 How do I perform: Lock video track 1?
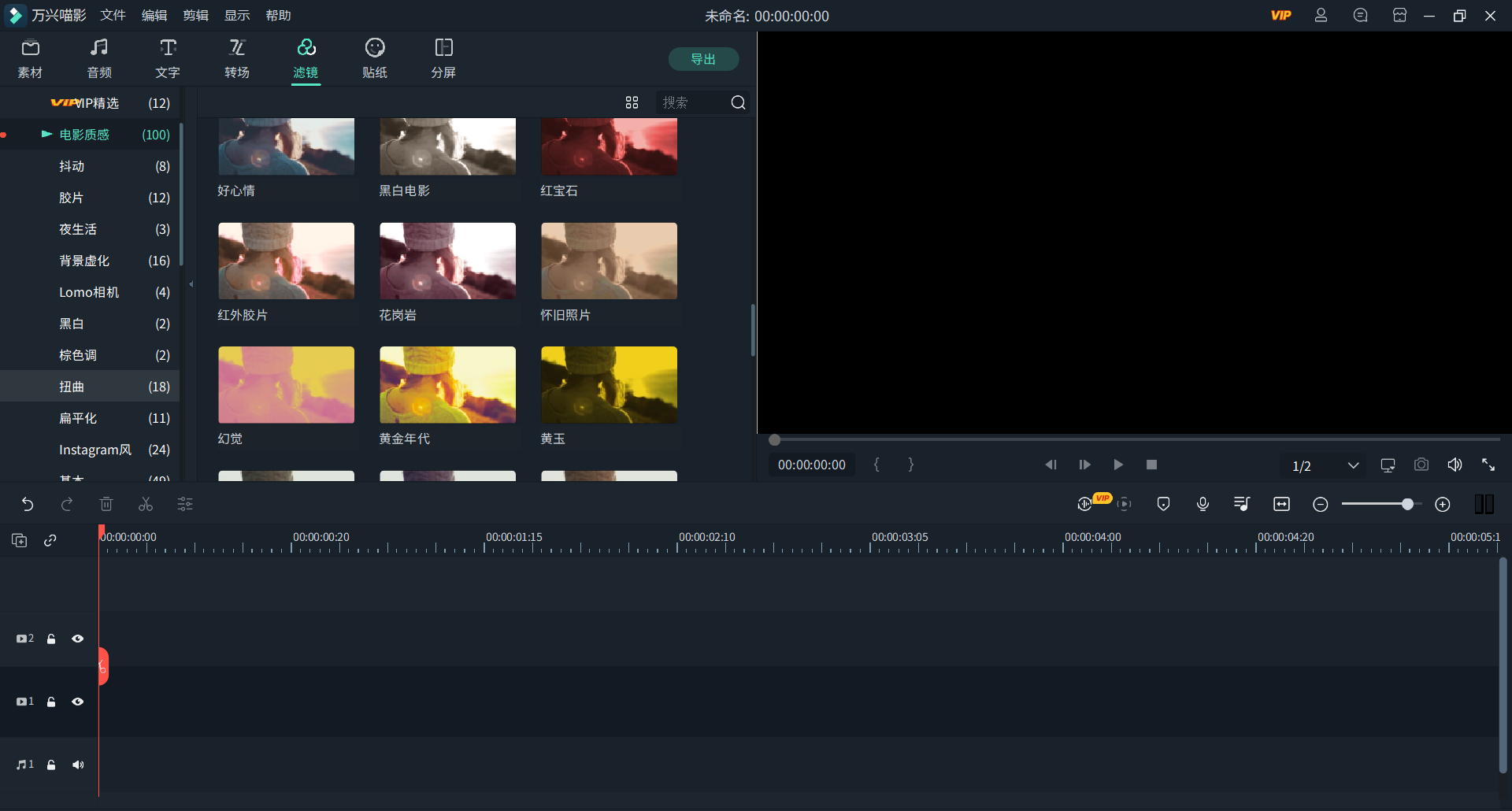coord(51,702)
